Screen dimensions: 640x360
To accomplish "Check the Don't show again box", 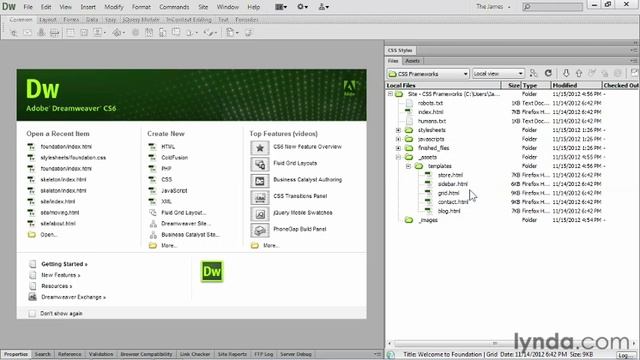I will (32, 313).
